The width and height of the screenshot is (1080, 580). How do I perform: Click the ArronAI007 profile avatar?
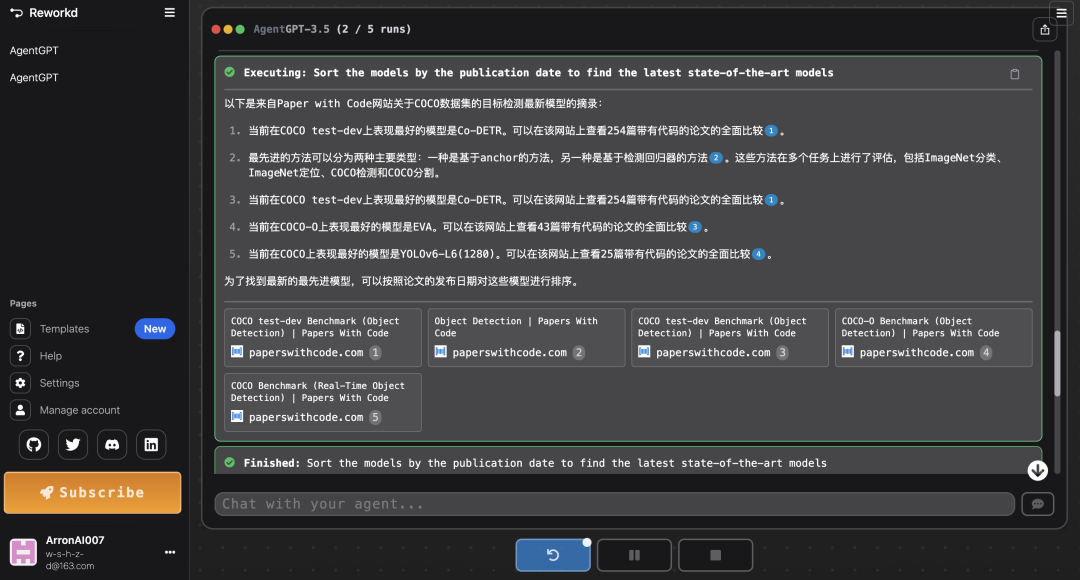[x=23, y=552]
